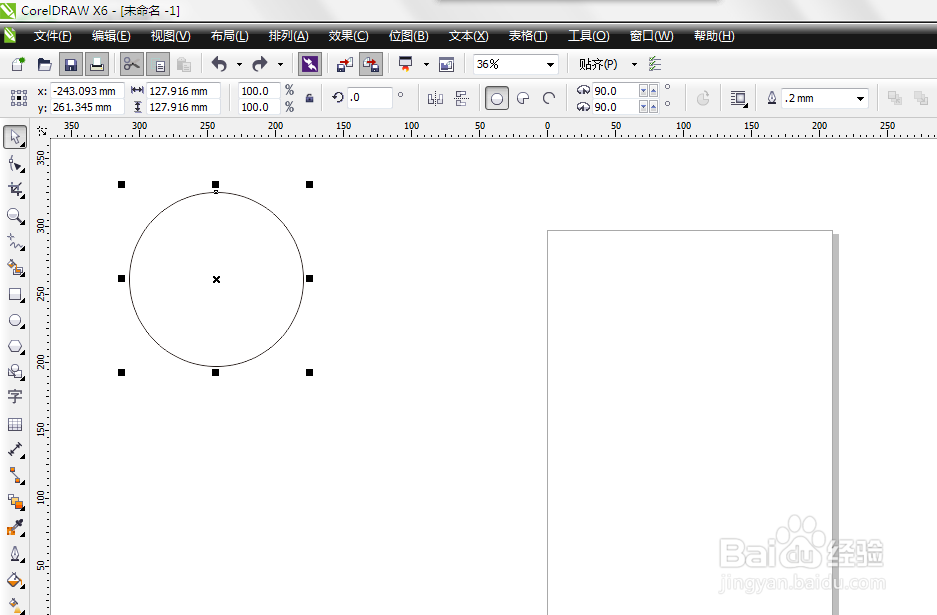
Task: Toggle mirror horizontally button
Action: pos(435,98)
